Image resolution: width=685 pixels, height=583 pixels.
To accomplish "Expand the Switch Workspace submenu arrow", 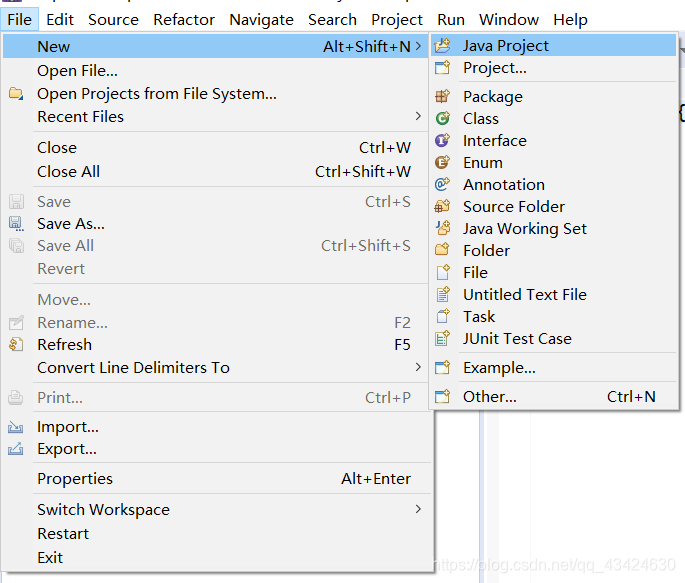I will pyautogui.click(x=419, y=509).
